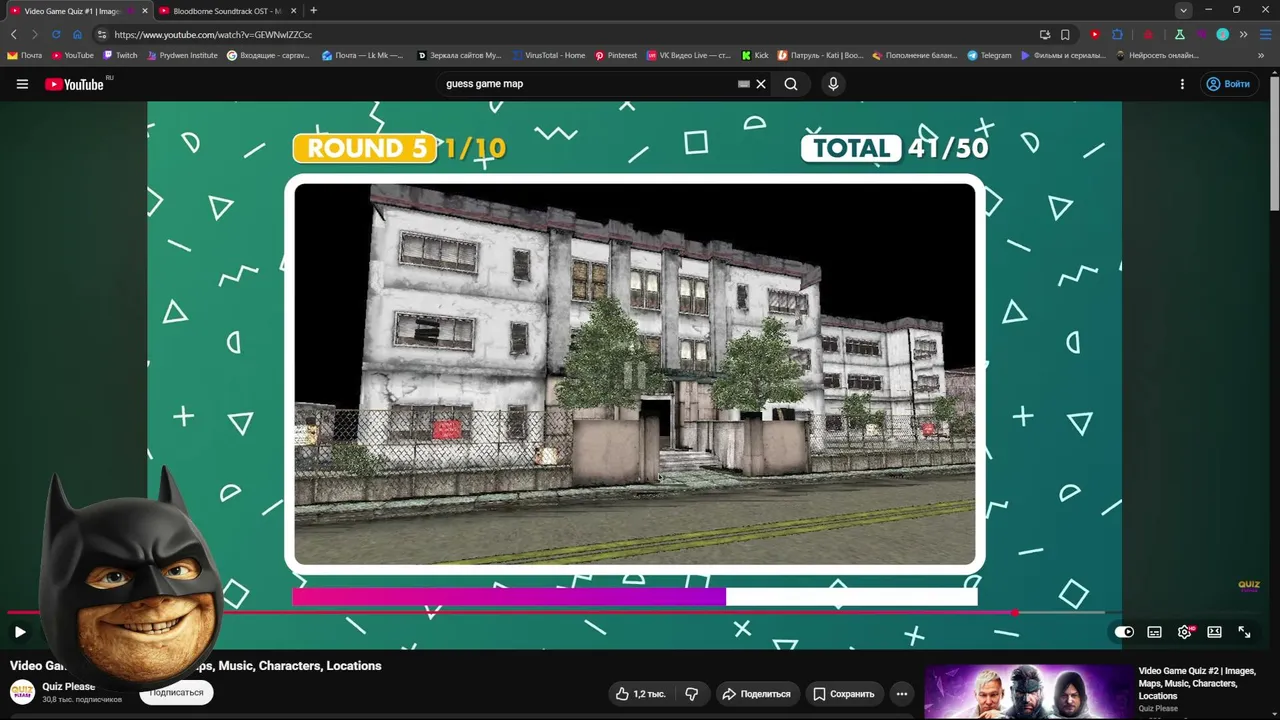Viewport: 1280px width, 720px height.
Task: Go to the browser home page
Action: pyautogui.click(x=77, y=34)
